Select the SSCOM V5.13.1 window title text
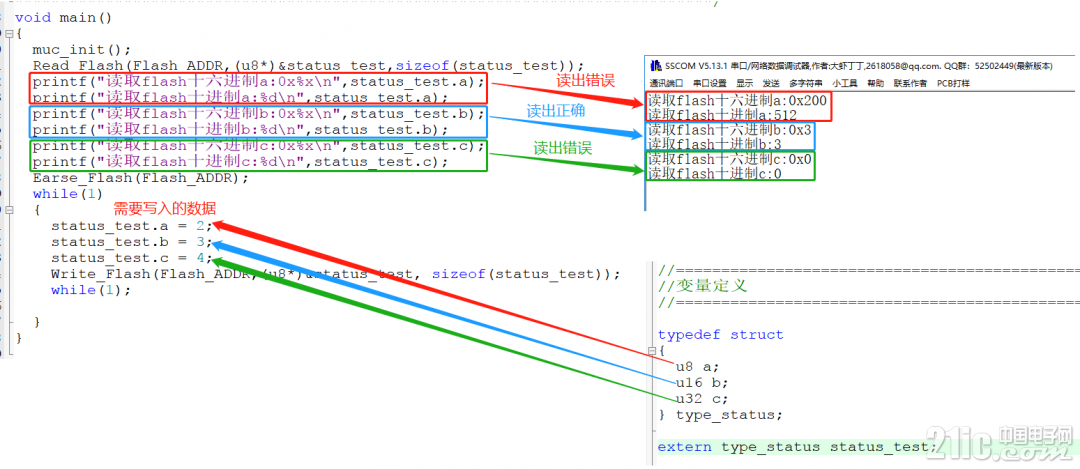1080x469 pixels. (x=858, y=66)
